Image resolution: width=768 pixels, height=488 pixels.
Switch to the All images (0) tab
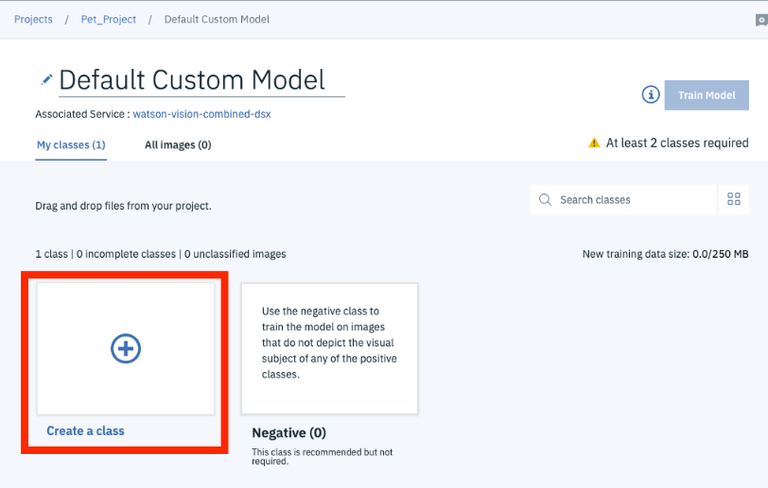178,145
